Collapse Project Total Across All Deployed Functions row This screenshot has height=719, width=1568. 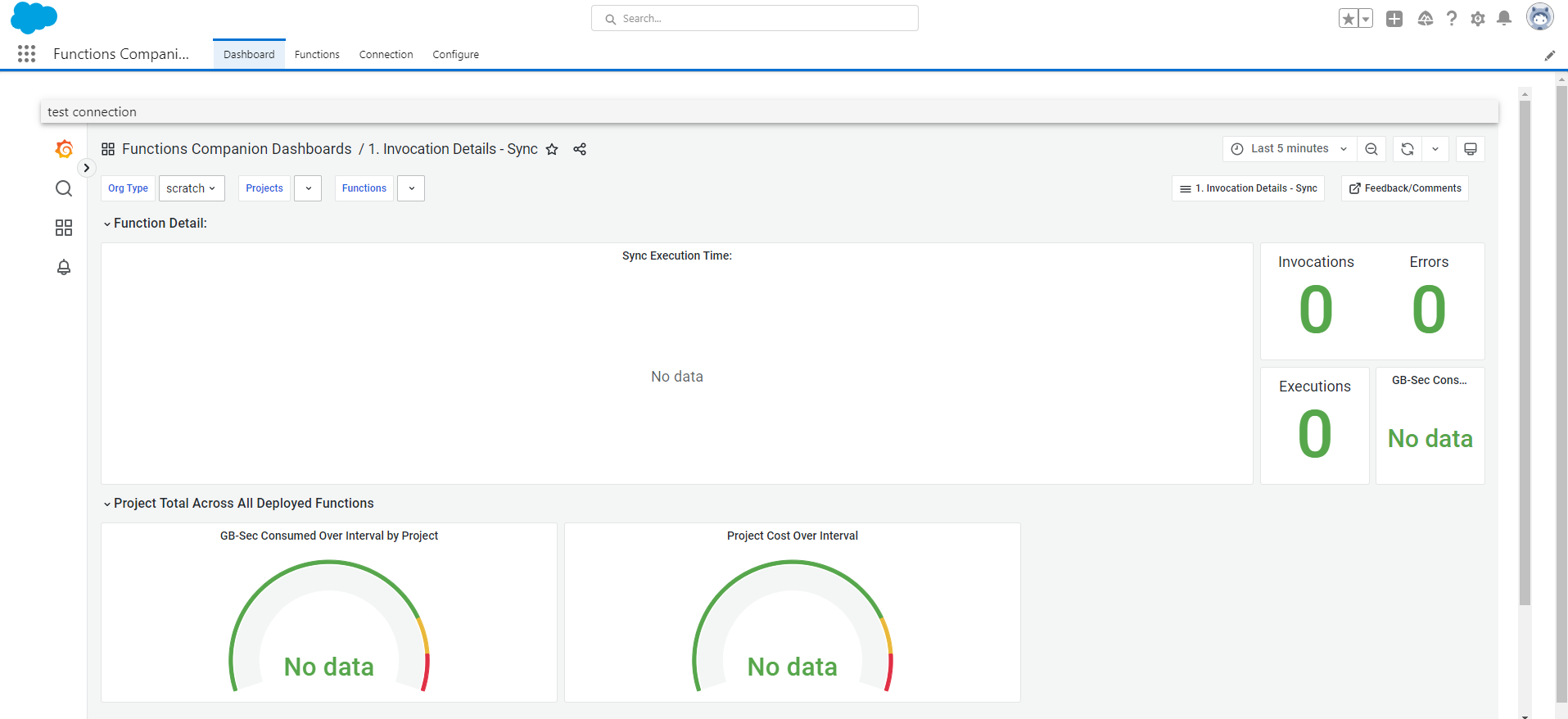point(238,504)
